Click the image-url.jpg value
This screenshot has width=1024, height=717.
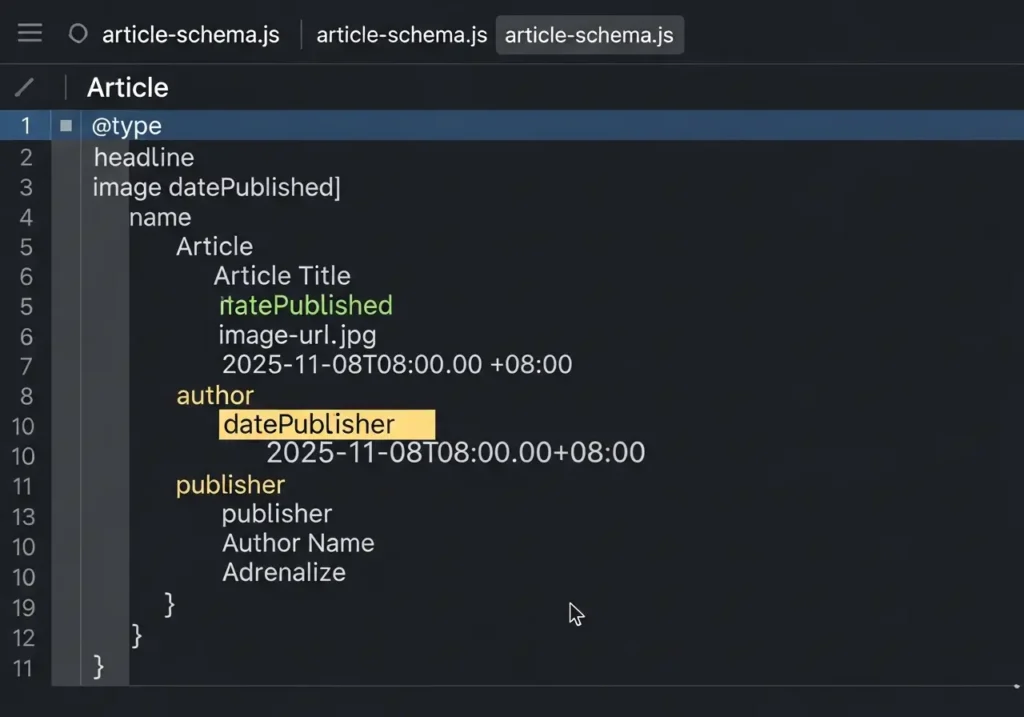[297, 335]
